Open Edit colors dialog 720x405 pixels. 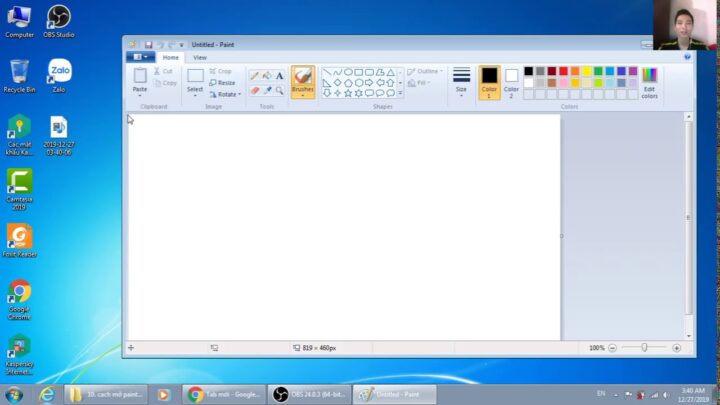click(x=649, y=83)
